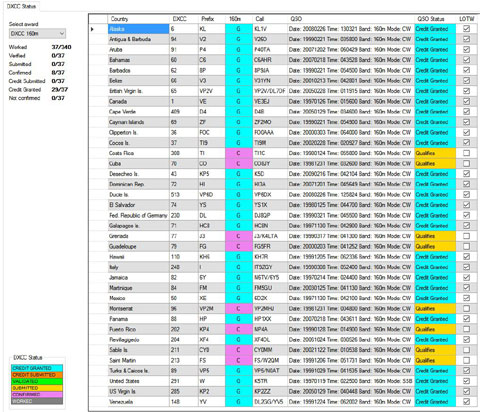Screen dimensions: 480x412
Task: Click the LOTW column header
Action: coord(467,19)
